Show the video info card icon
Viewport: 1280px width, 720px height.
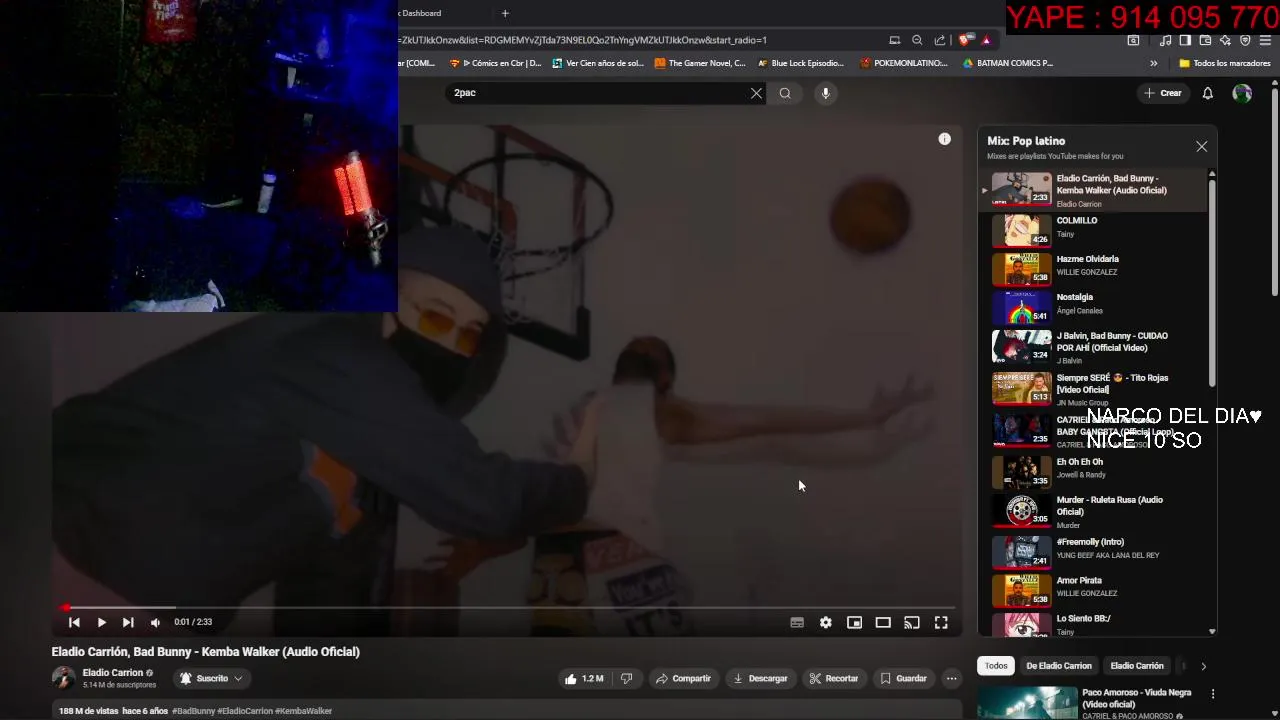tap(944, 139)
